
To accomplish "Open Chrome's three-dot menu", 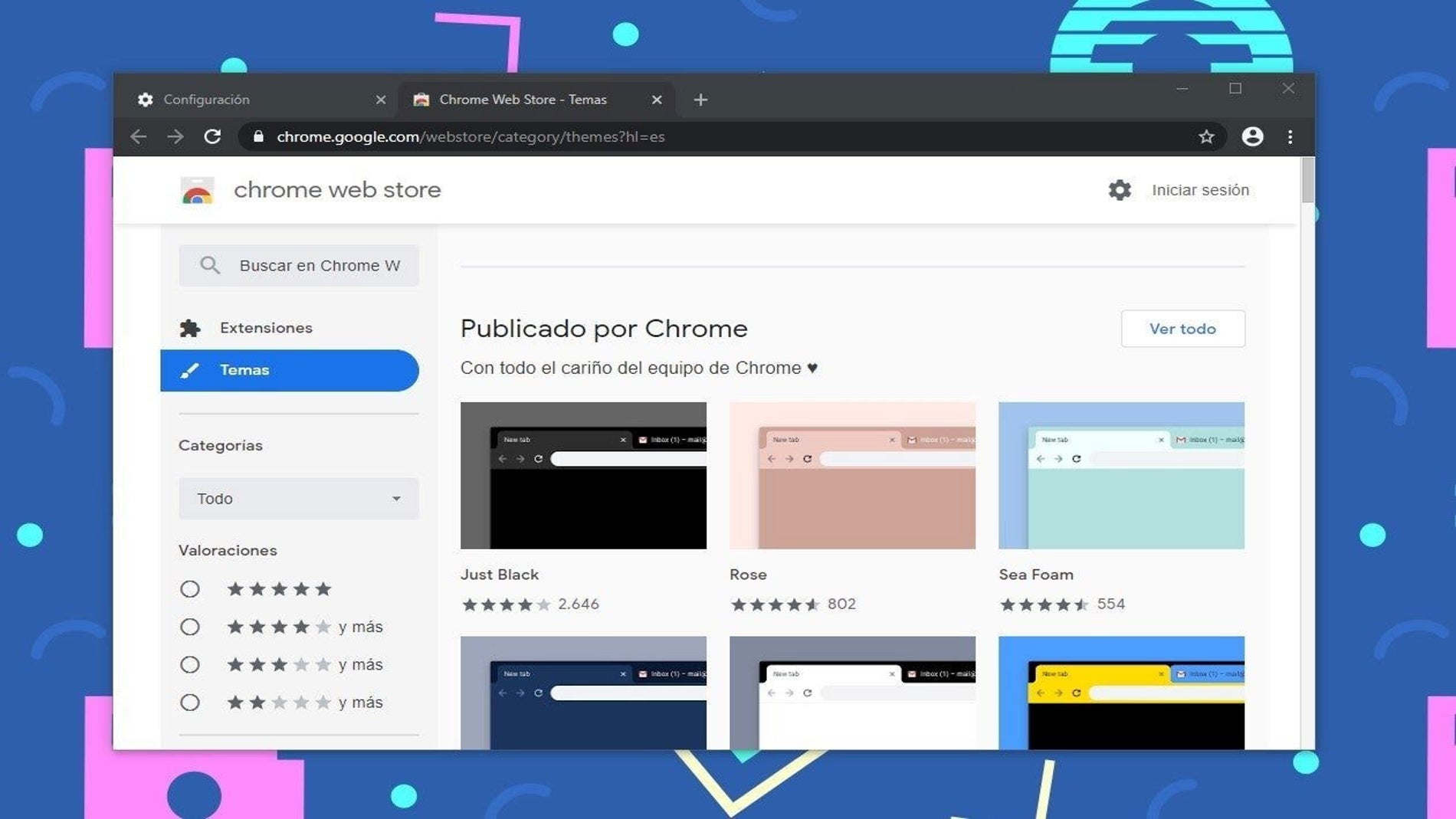I will click(x=1290, y=136).
